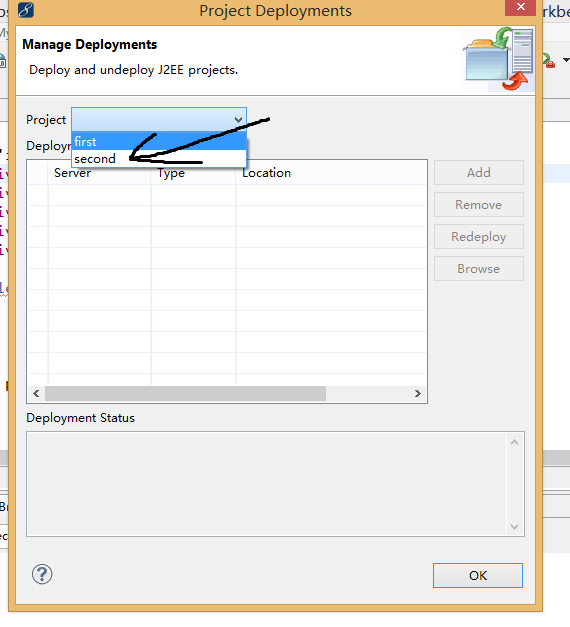
Task: Click the deploy server banner image
Action: point(498,59)
